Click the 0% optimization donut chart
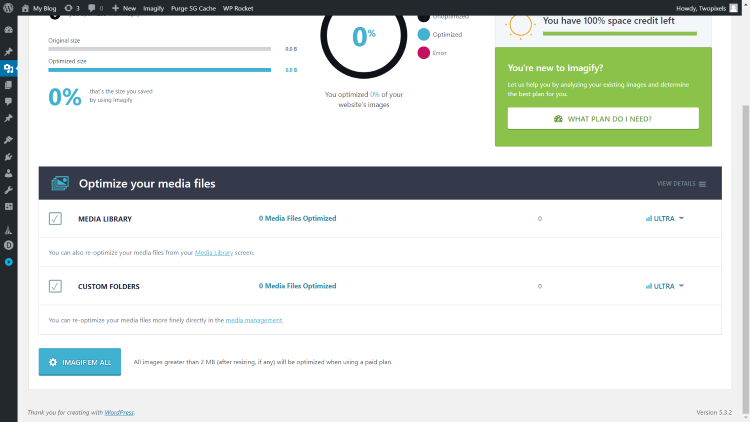The width and height of the screenshot is (750, 422). tap(364, 37)
